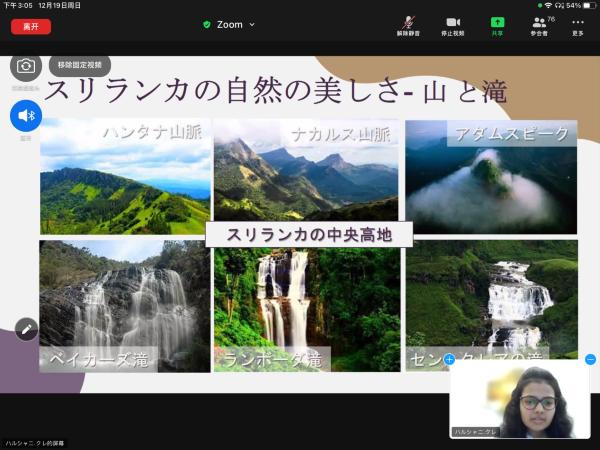Viewport: 600px width, 450px height.
Task: Tap the Hantana mountain range photo
Action: point(125,178)
